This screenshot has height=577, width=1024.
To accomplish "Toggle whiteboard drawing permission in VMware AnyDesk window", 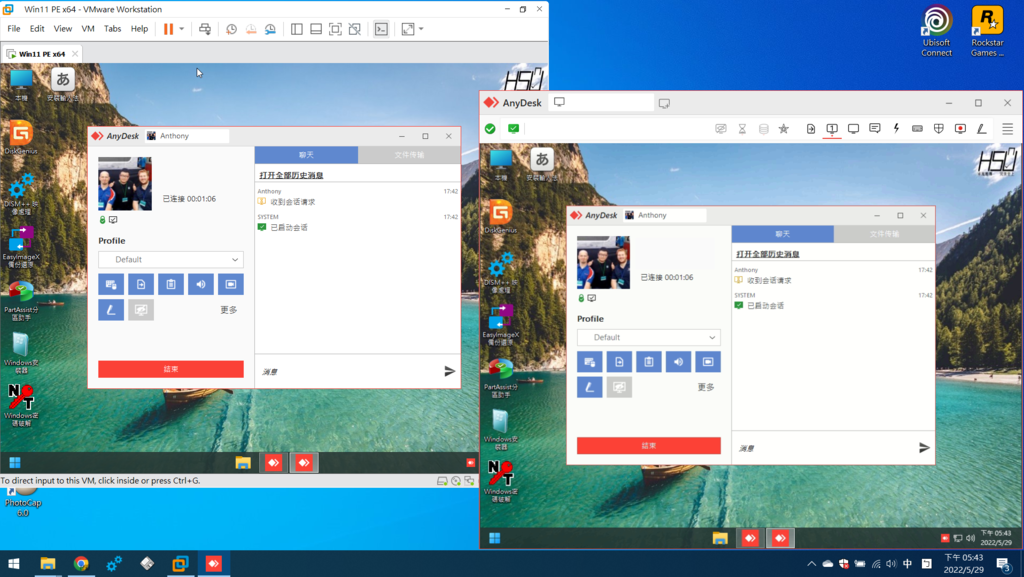I will (x=111, y=309).
